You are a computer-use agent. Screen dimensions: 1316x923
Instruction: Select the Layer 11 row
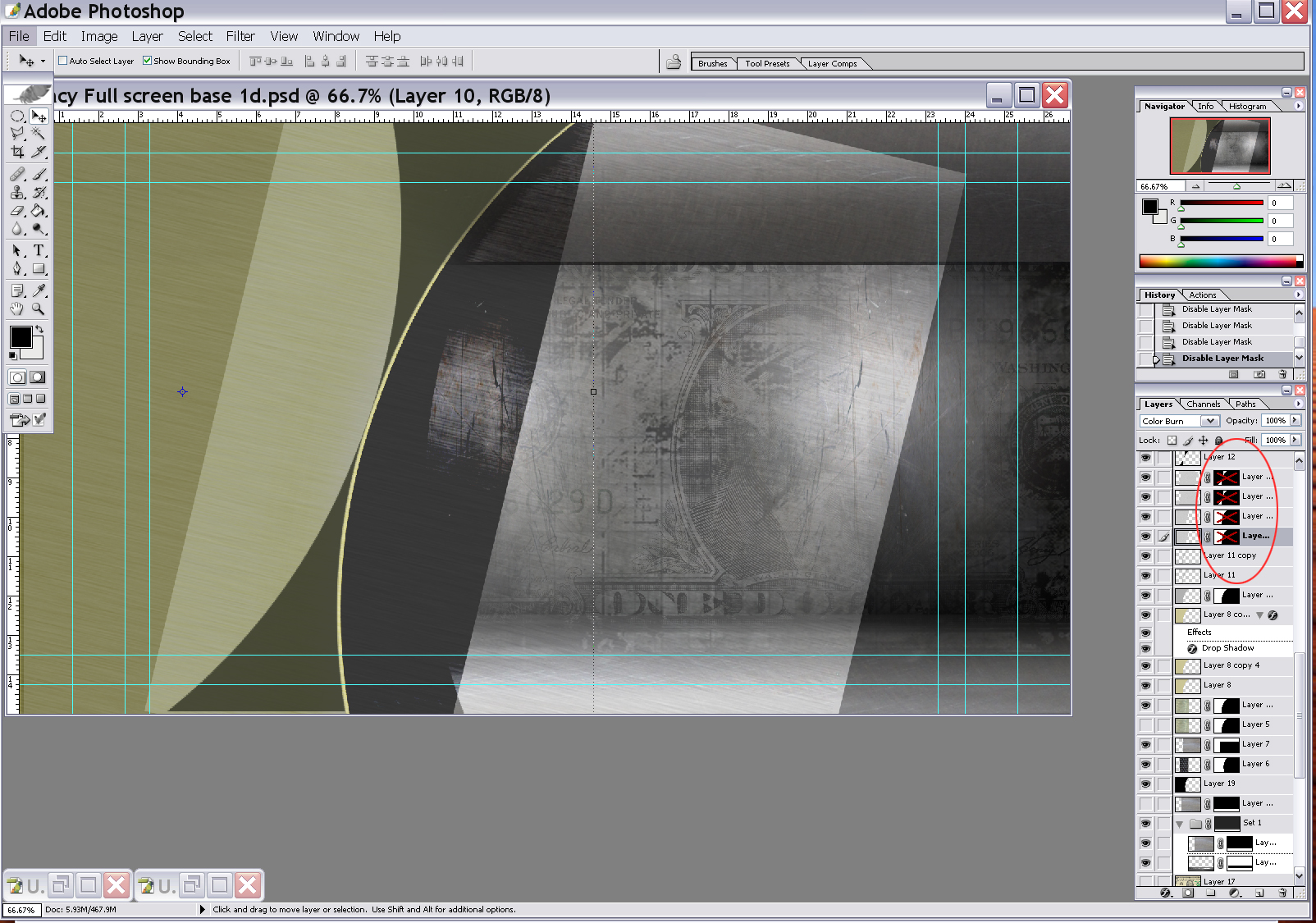click(x=1233, y=575)
